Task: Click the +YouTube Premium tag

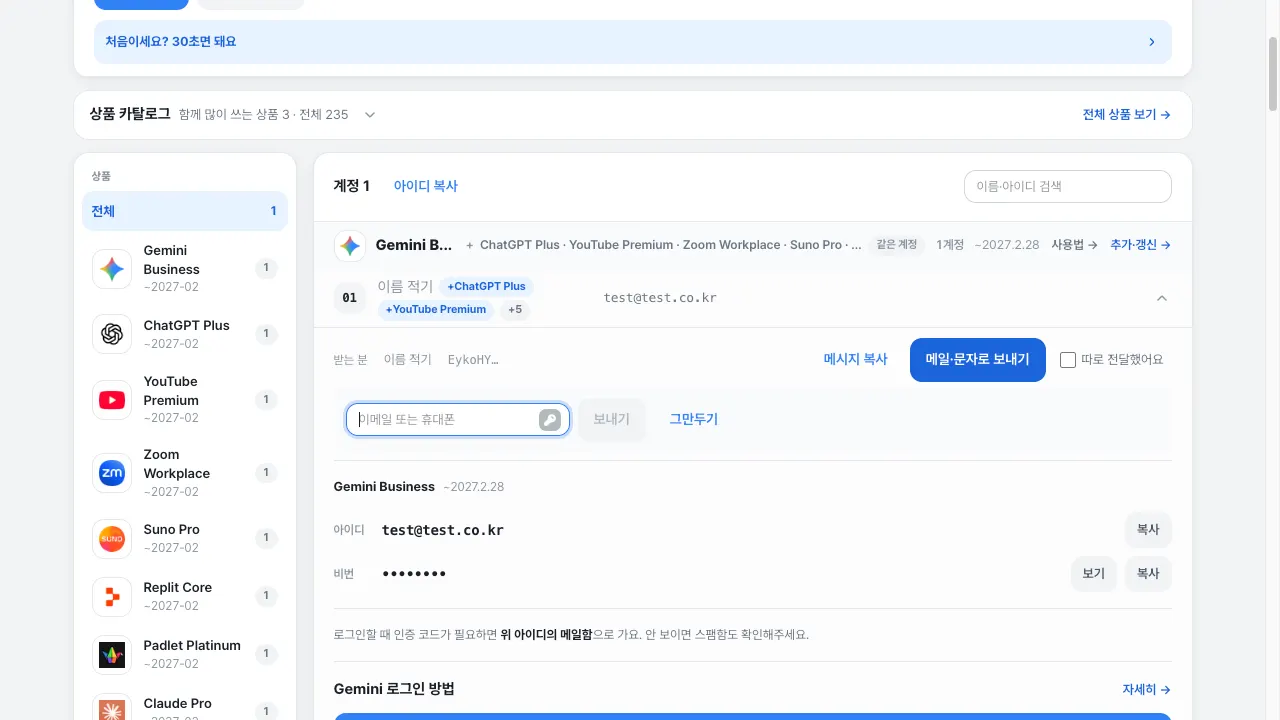Action: click(x=436, y=310)
